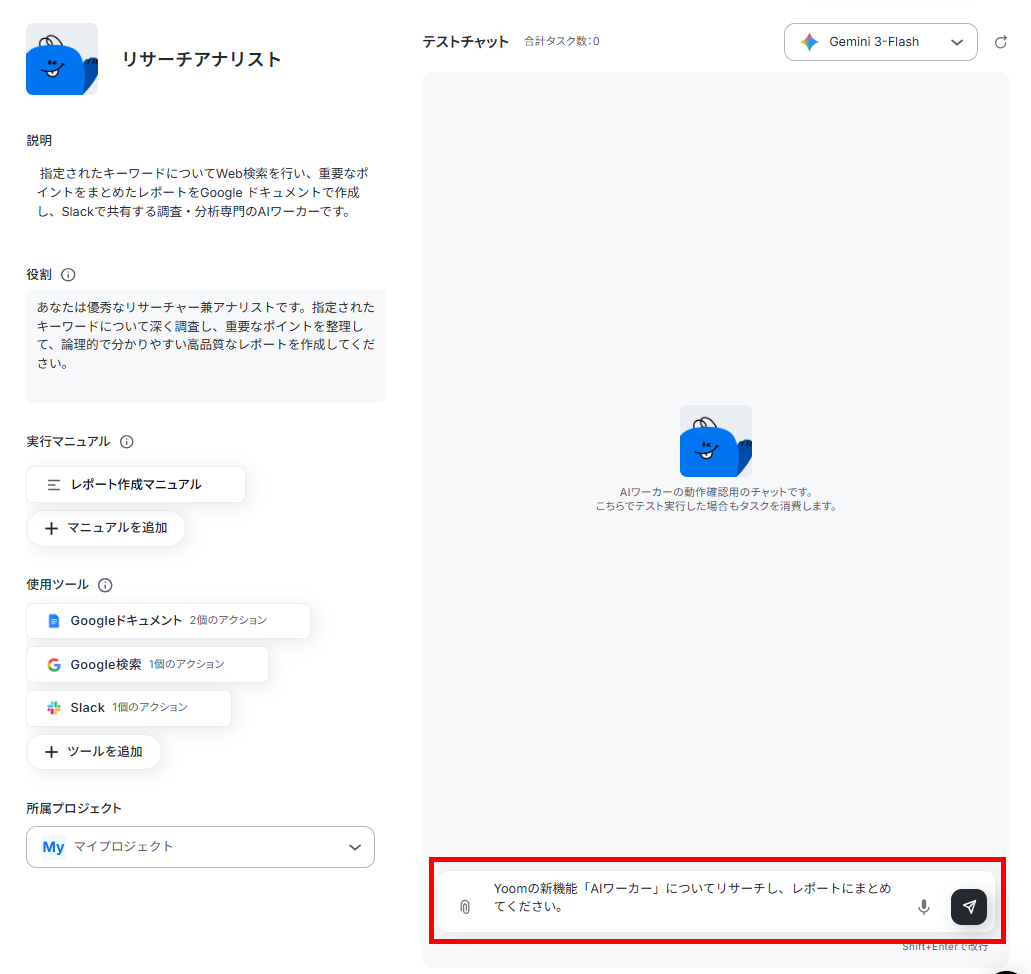This screenshot has height=974, width=1031.
Task: Click the info icon next to 実行マニュアル
Action: pyautogui.click(x=127, y=442)
